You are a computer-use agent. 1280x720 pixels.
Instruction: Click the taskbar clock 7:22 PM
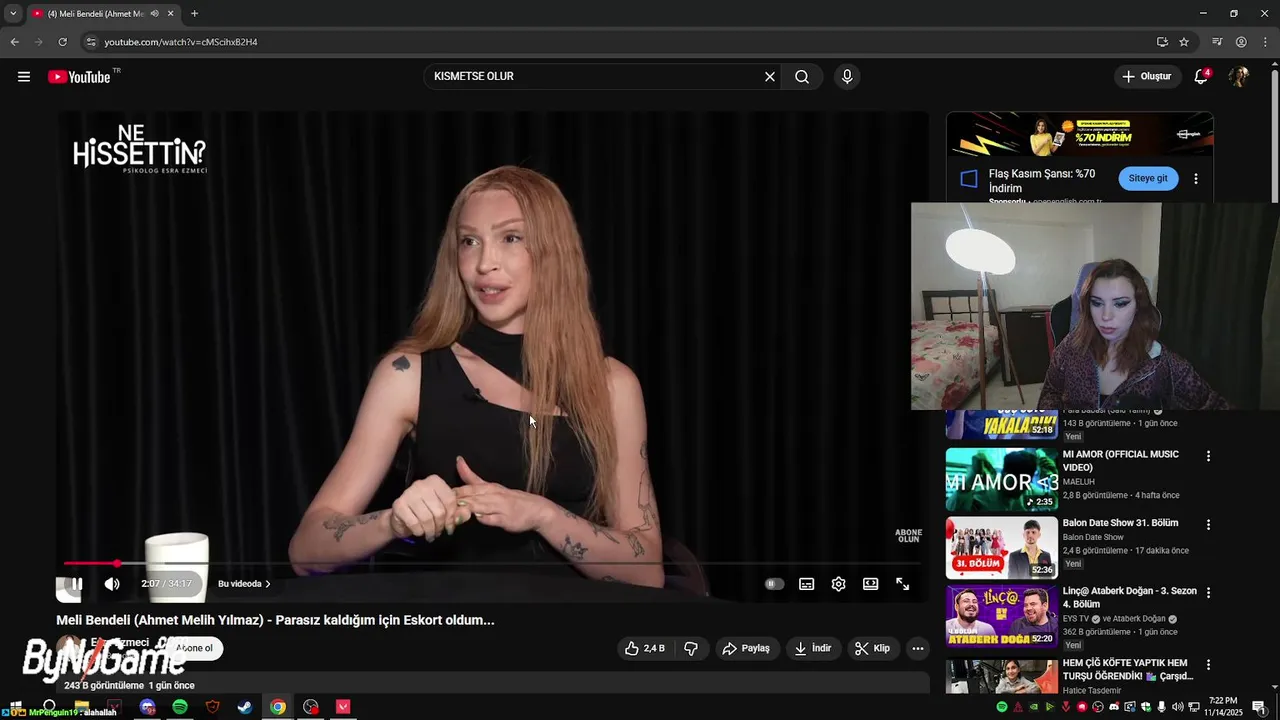coord(1223,707)
